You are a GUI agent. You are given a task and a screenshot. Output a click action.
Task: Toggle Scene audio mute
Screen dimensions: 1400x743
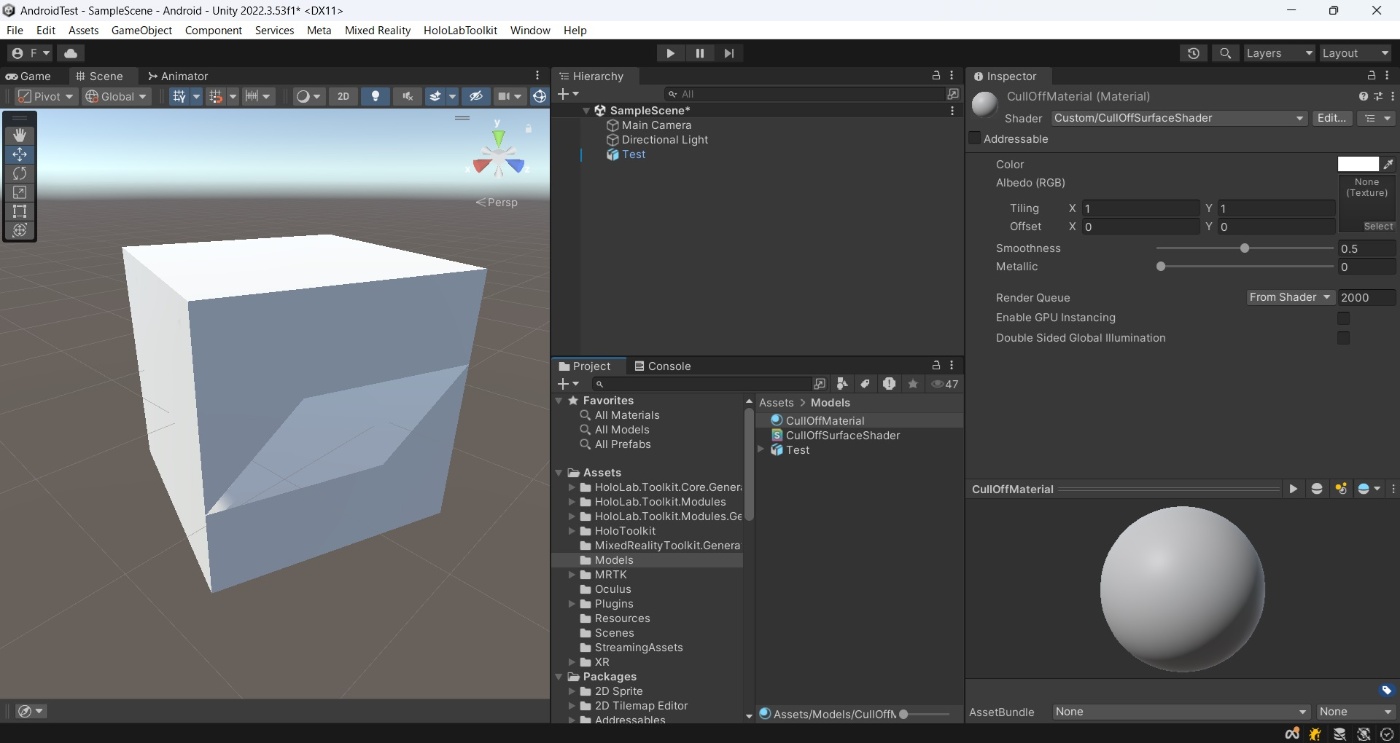pos(406,96)
